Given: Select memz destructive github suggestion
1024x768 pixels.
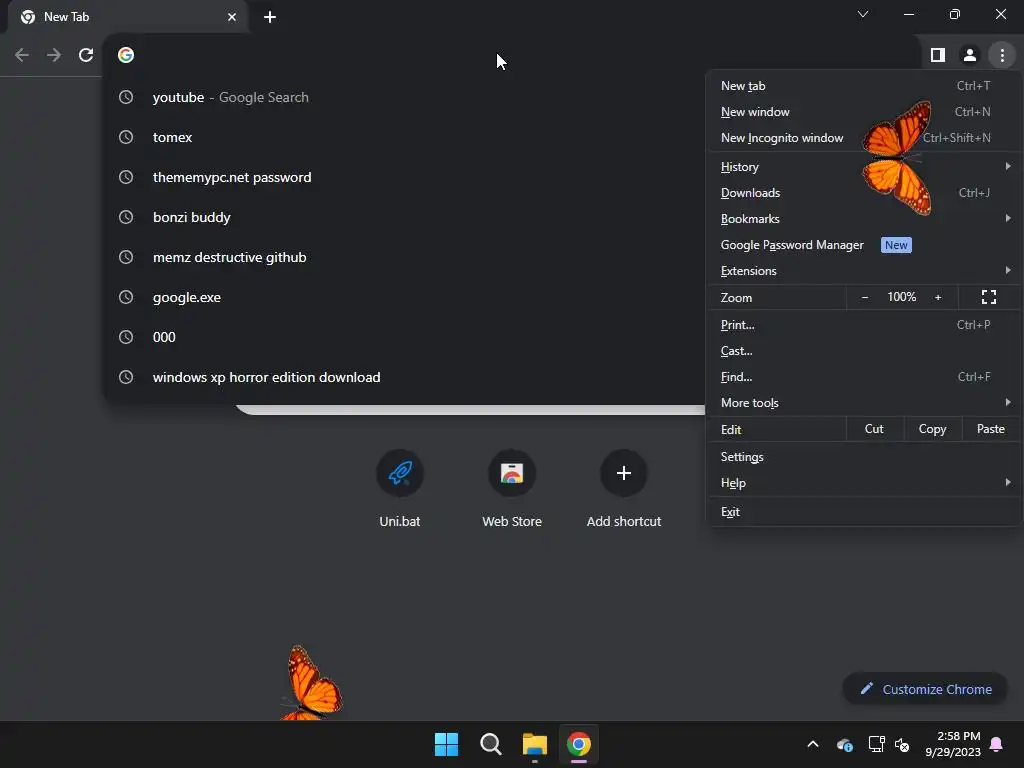Looking at the screenshot, I should pos(405,257).
